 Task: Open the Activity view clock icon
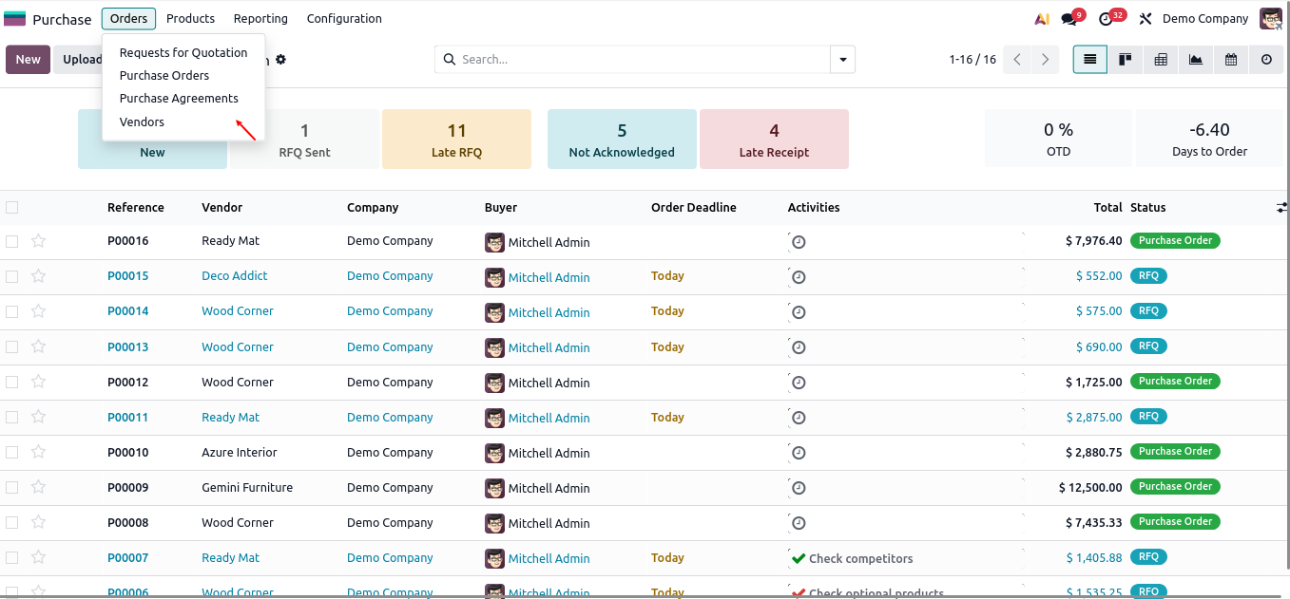coord(1266,60)
